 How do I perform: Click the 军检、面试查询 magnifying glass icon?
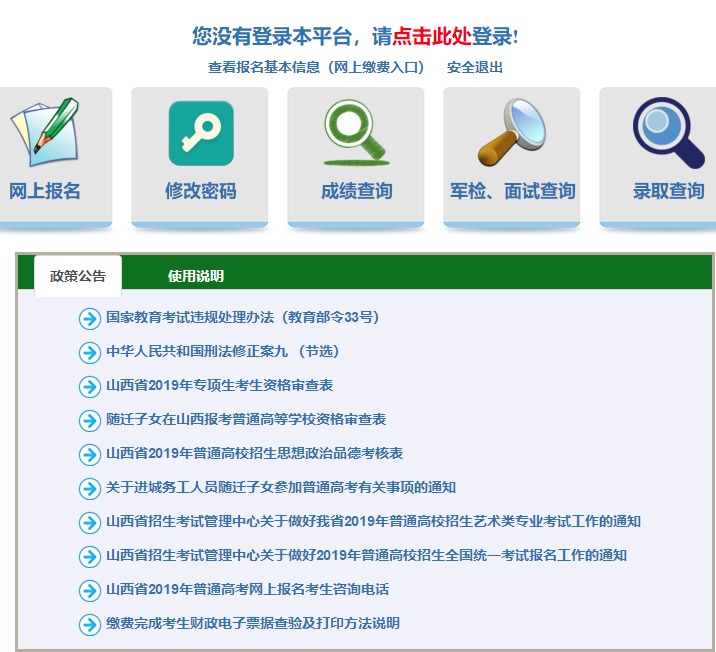pos(511,133)
